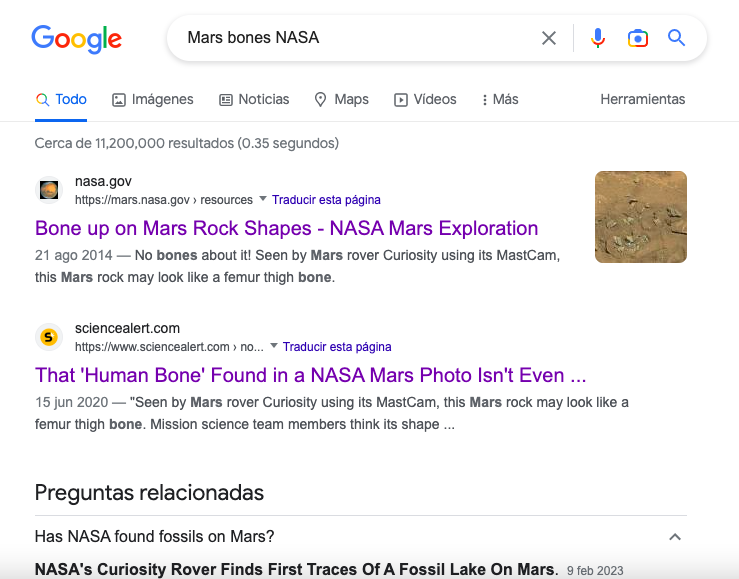Viewport: 739px width, 579px height.
Task: Click the blue magnifier search icon
Action: 676,38
